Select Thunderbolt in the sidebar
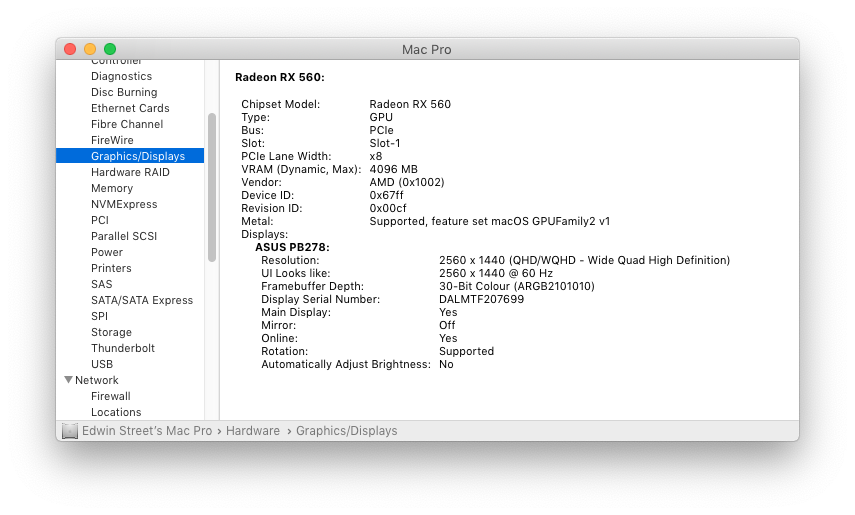Screen dimensions: 855x515 pyautogui.click(x=123, y=348)
